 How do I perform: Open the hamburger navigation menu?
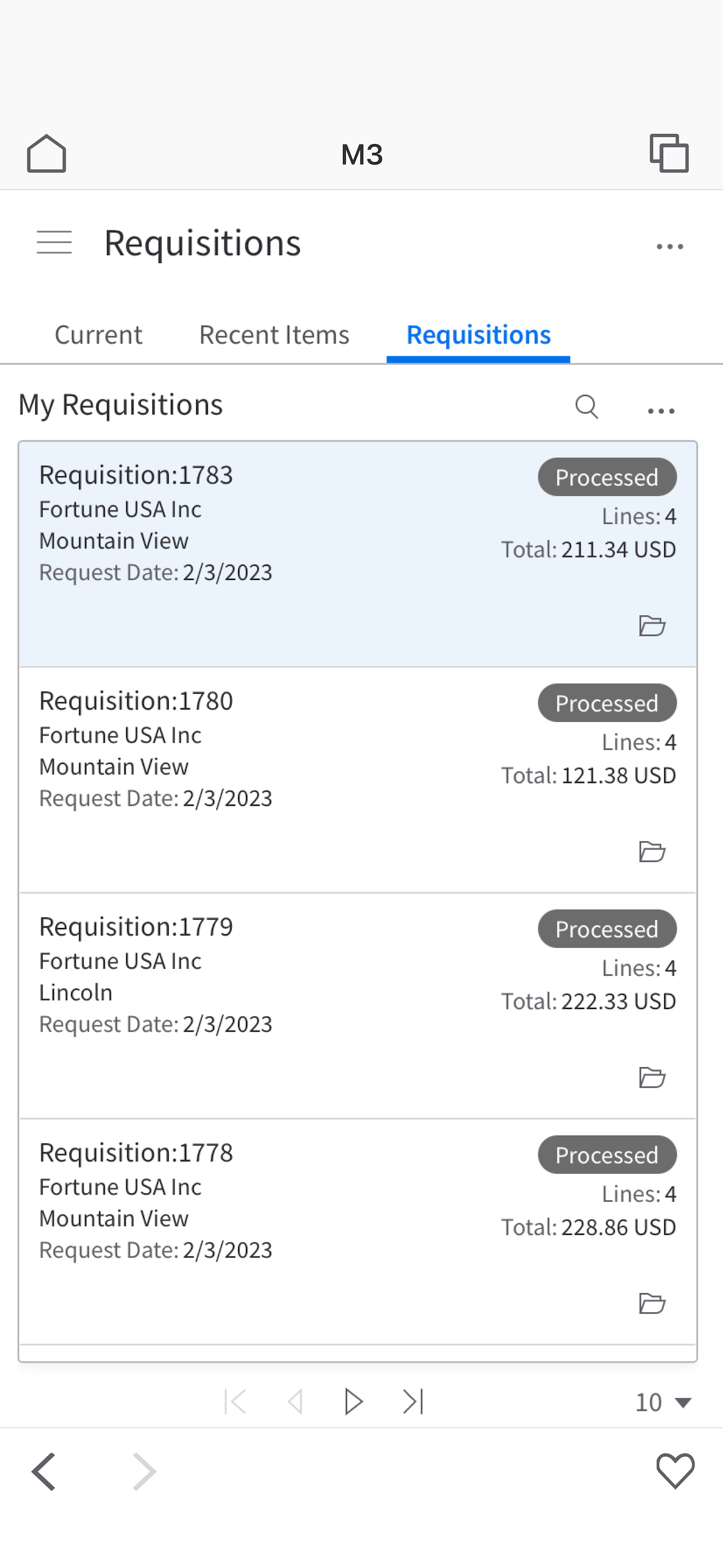[54, 242]
